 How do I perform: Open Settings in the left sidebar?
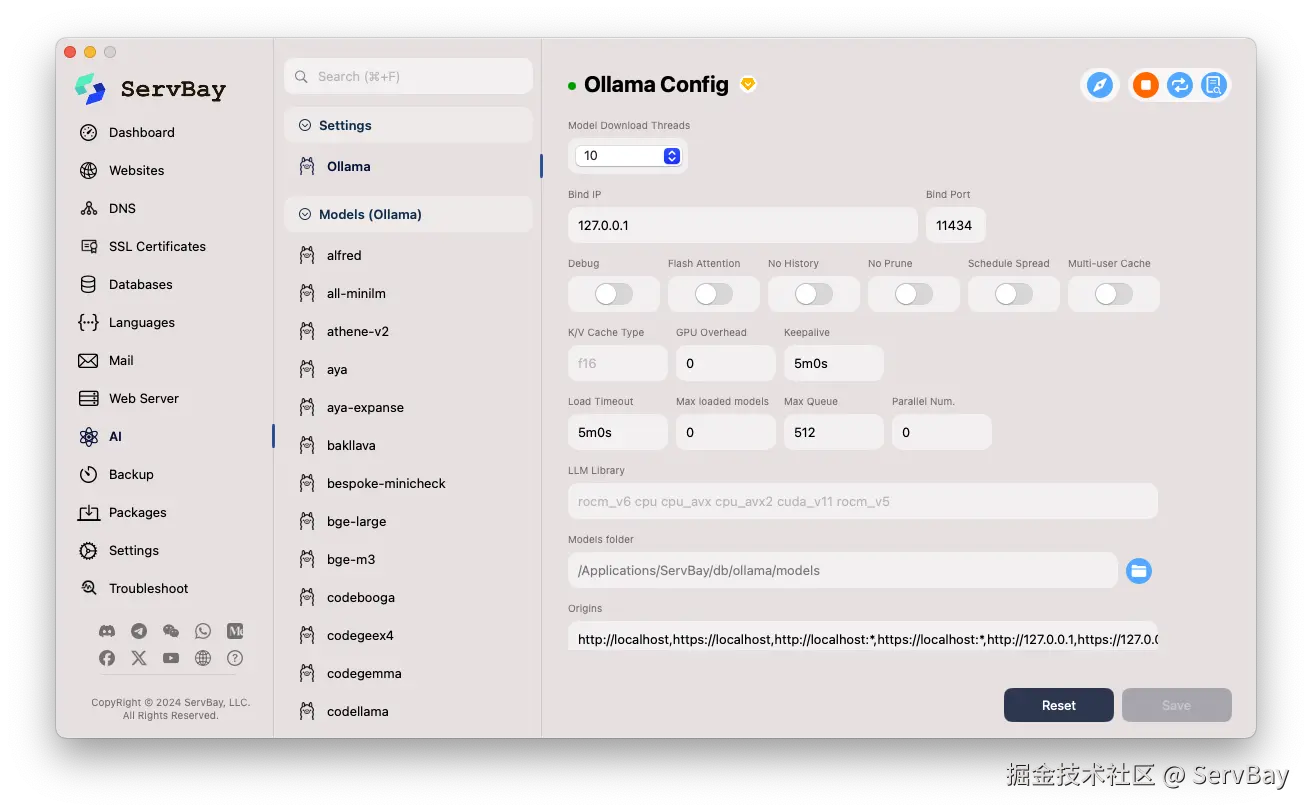click(x=133, y=550)
